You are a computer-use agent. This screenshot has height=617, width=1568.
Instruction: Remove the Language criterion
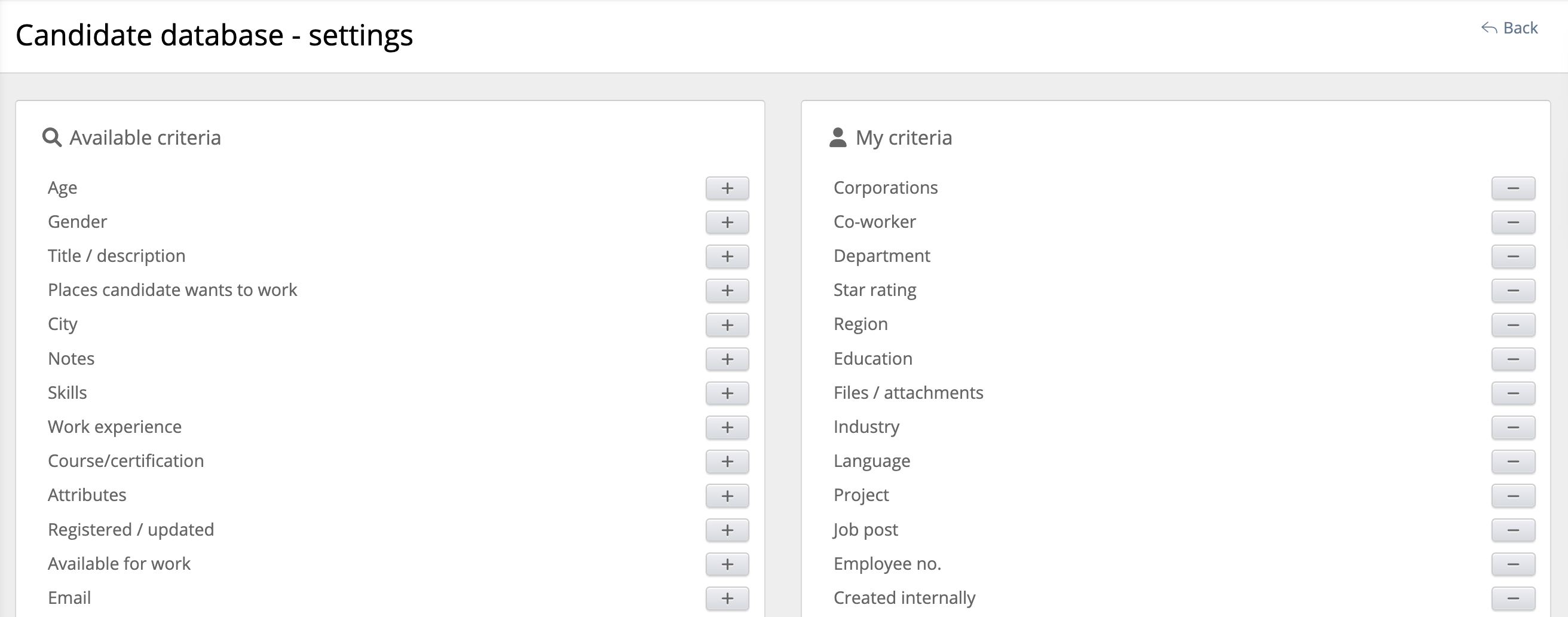[x=1512, y=462]
